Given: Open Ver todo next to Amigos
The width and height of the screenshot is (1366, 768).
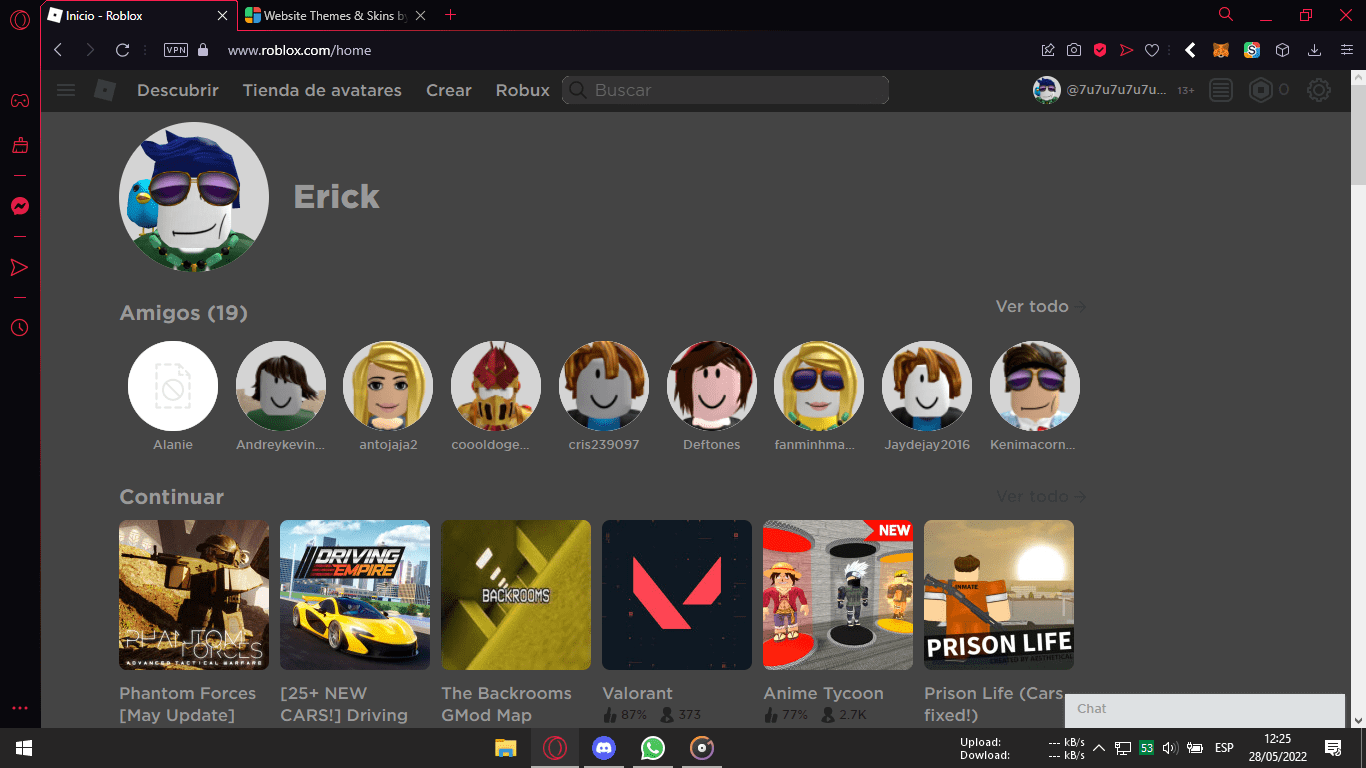Looking at the screenshot, I should pos(1032,306).
